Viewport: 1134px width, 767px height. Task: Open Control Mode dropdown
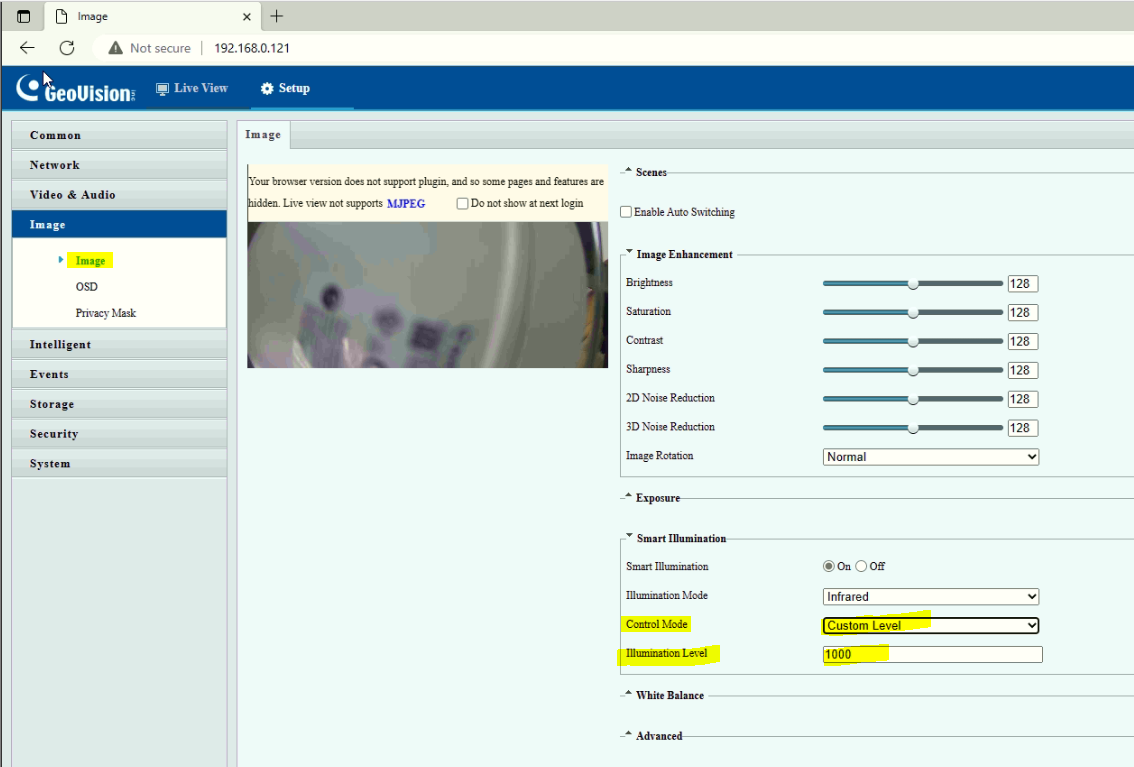(x=931, y=625)
